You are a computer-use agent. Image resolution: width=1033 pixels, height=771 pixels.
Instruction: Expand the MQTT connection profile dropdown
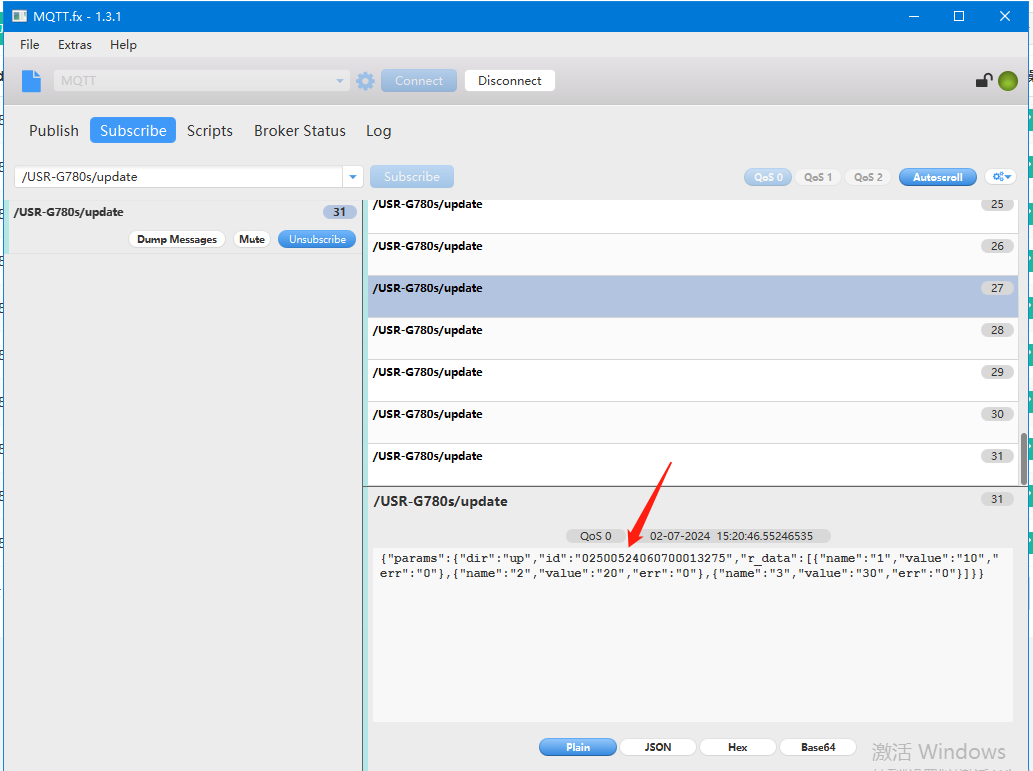340,81
